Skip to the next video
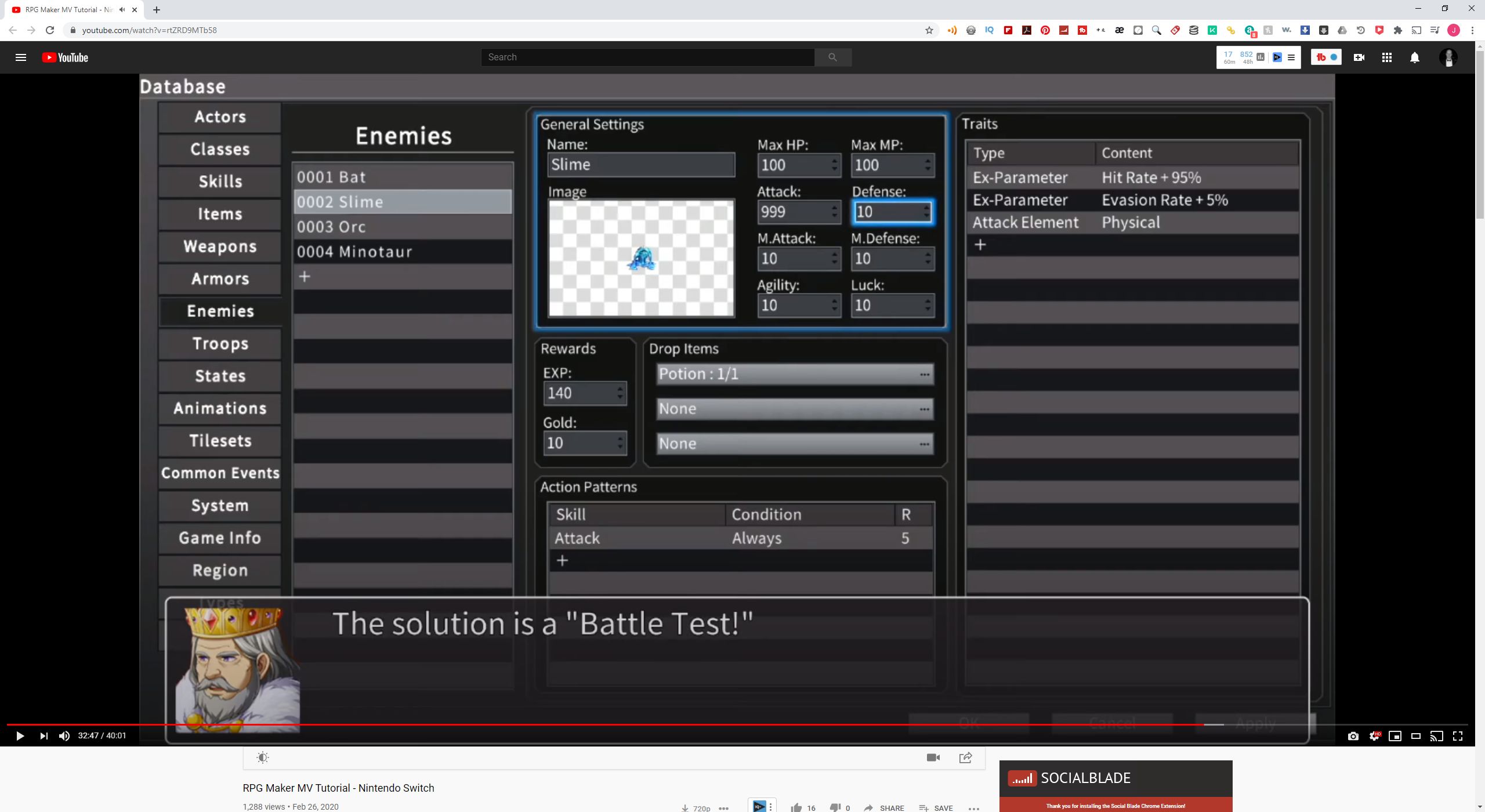This screenshot has width=1485, height=812. coord(44,736)
